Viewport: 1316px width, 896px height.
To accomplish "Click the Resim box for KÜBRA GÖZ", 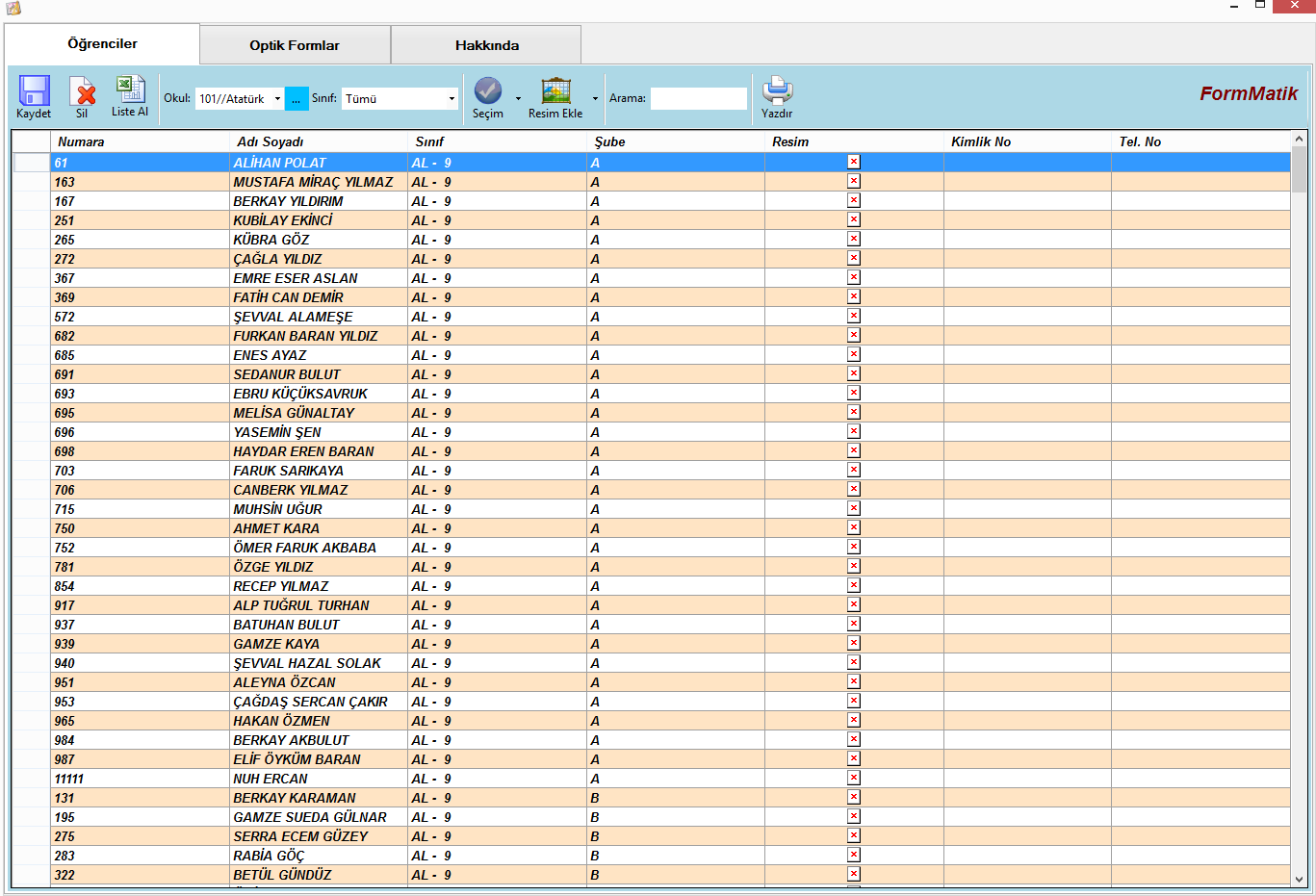I will click(x=853, y=240).
